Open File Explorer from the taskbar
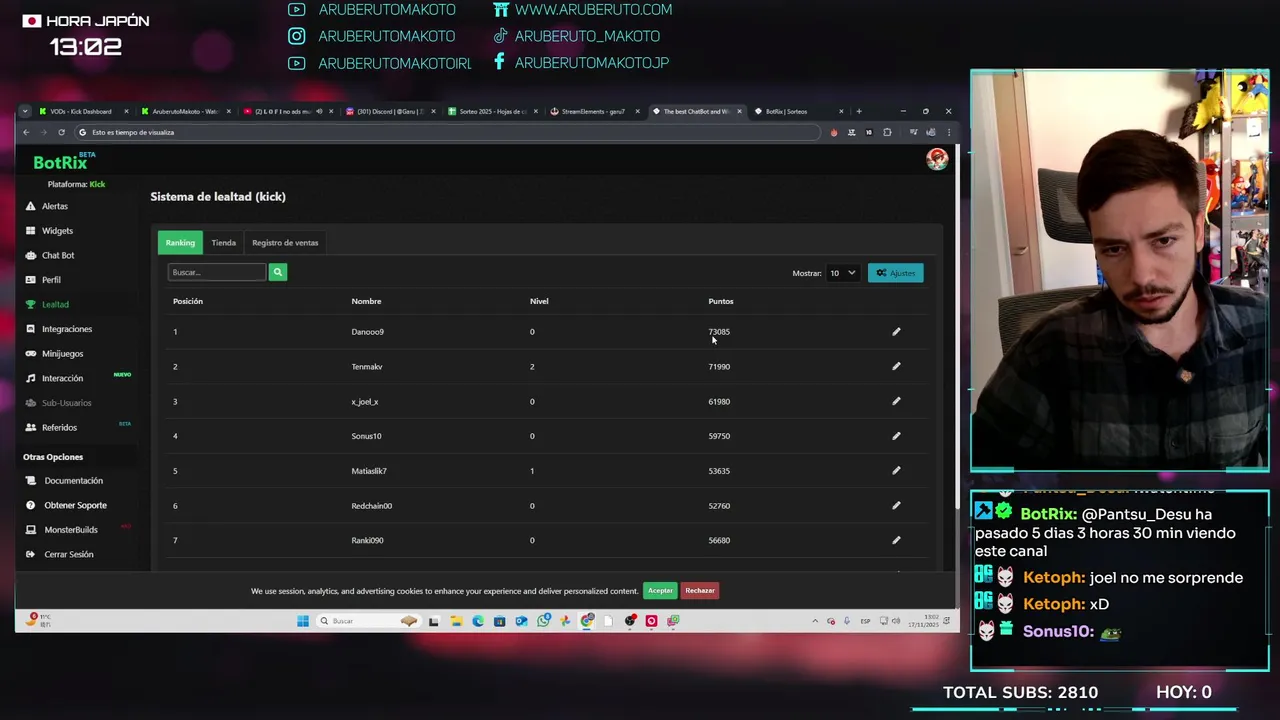 [x=456, y=621]
